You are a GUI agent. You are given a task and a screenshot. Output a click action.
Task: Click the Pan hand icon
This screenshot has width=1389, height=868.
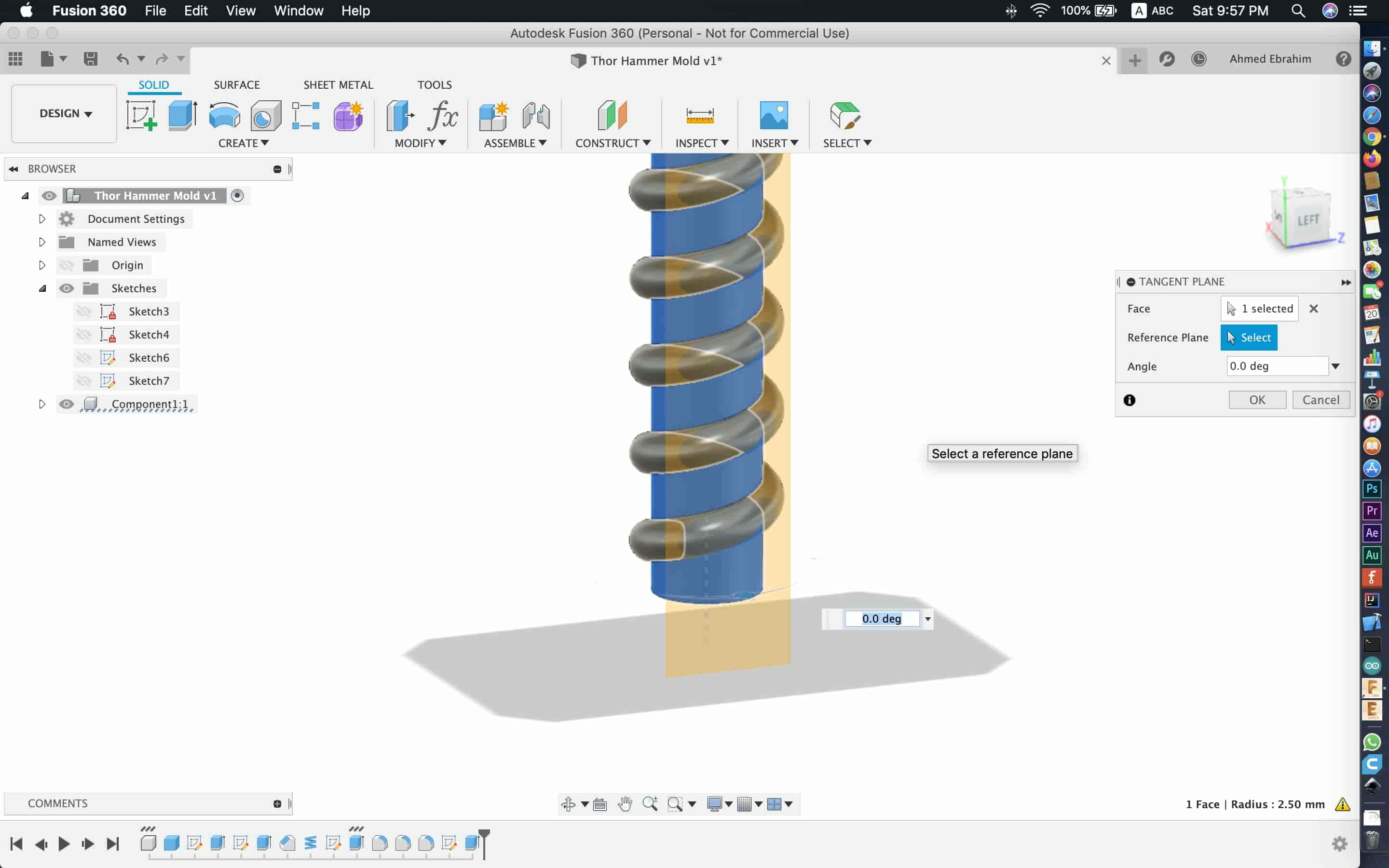tap(625, 804)
